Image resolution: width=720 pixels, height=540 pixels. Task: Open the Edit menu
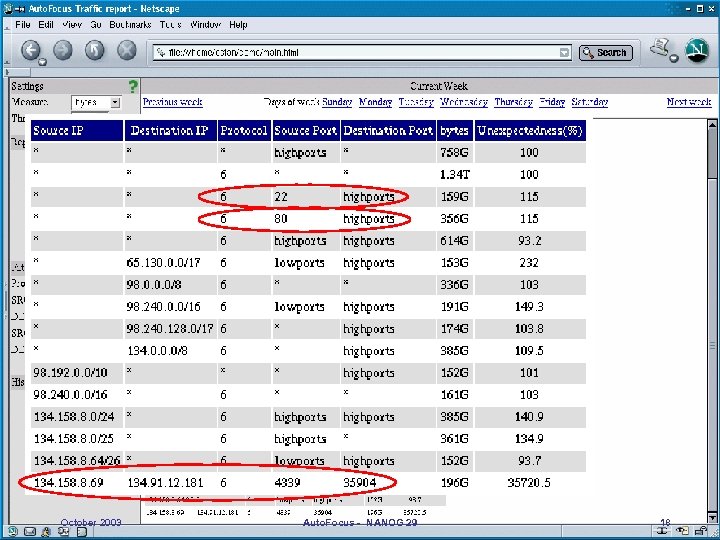coord(46,25)
